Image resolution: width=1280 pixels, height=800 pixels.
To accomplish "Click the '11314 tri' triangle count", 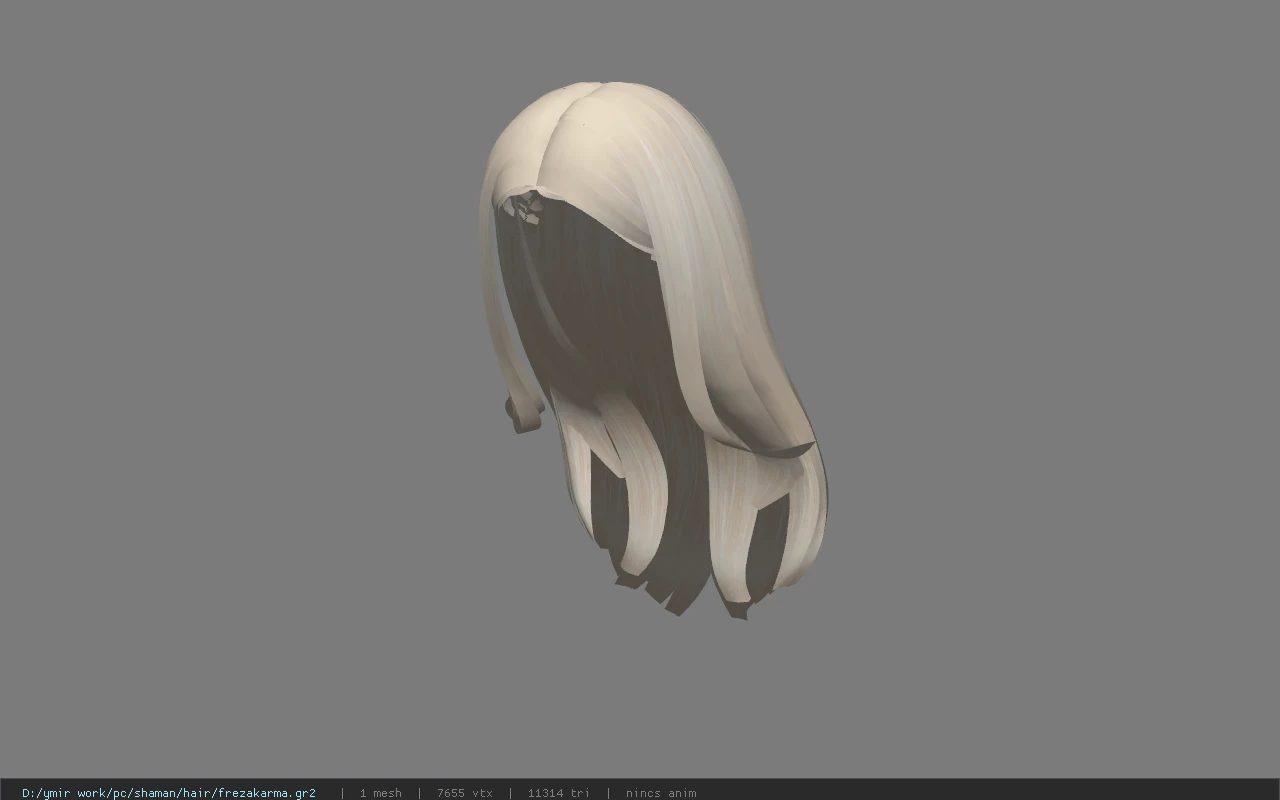I will 558,793.
